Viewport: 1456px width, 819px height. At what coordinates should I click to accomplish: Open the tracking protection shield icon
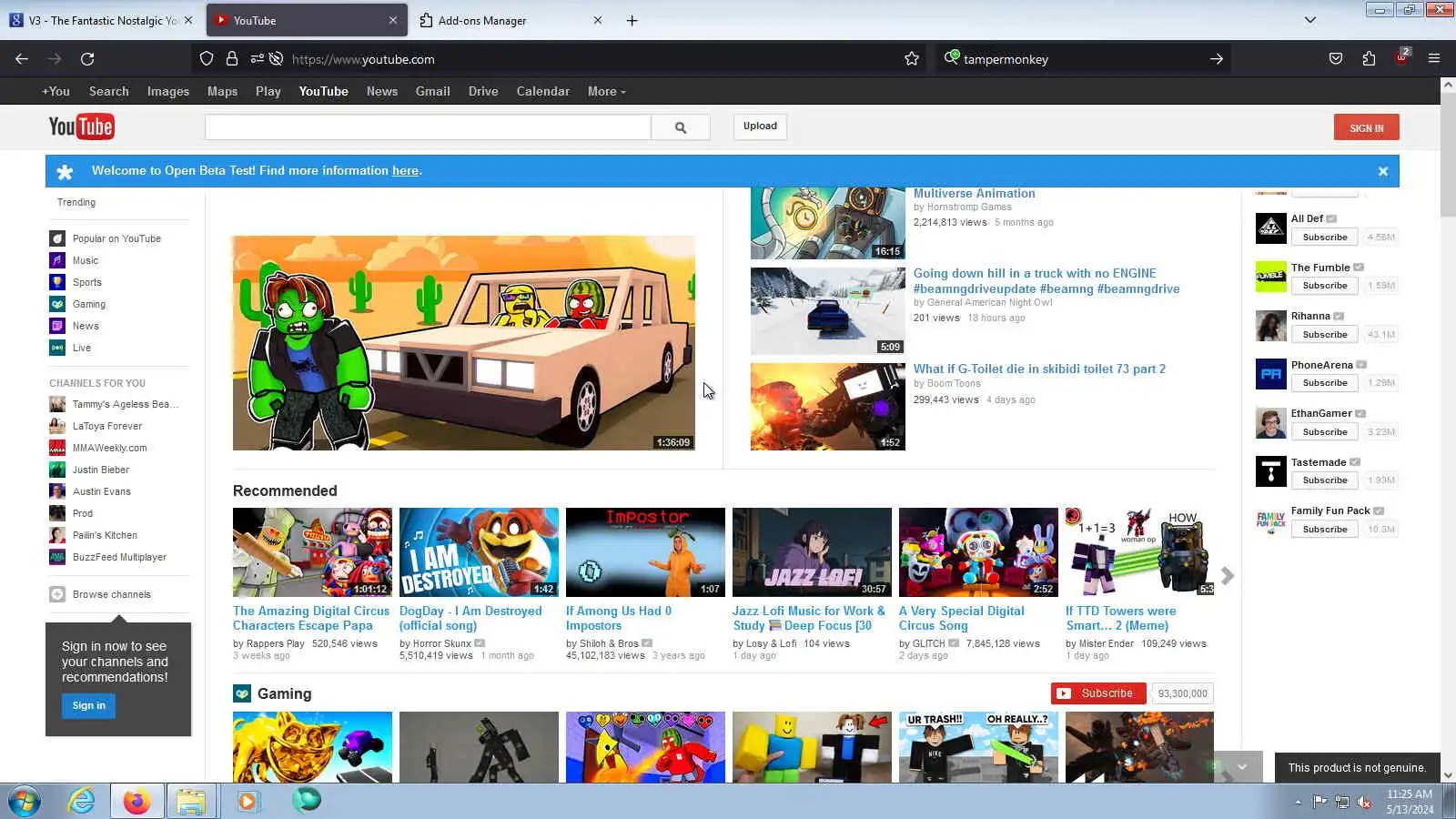pos(207,59)
